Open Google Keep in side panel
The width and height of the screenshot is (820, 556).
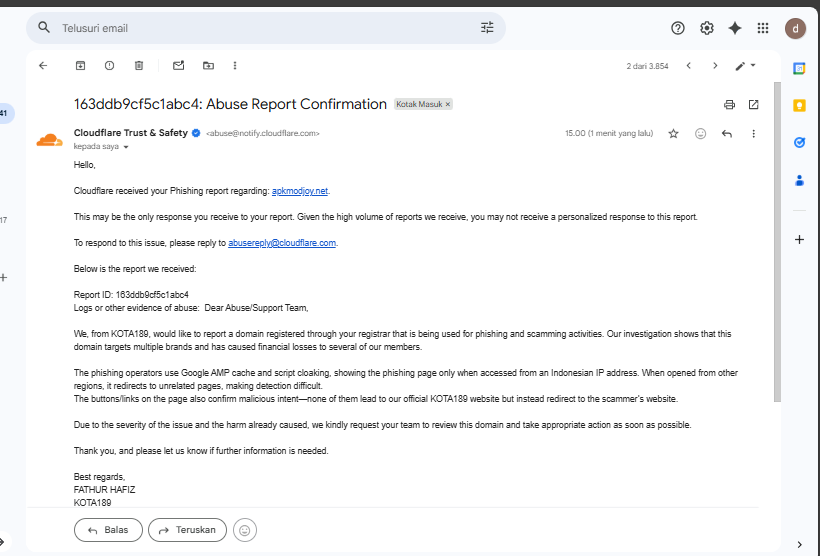799,106
